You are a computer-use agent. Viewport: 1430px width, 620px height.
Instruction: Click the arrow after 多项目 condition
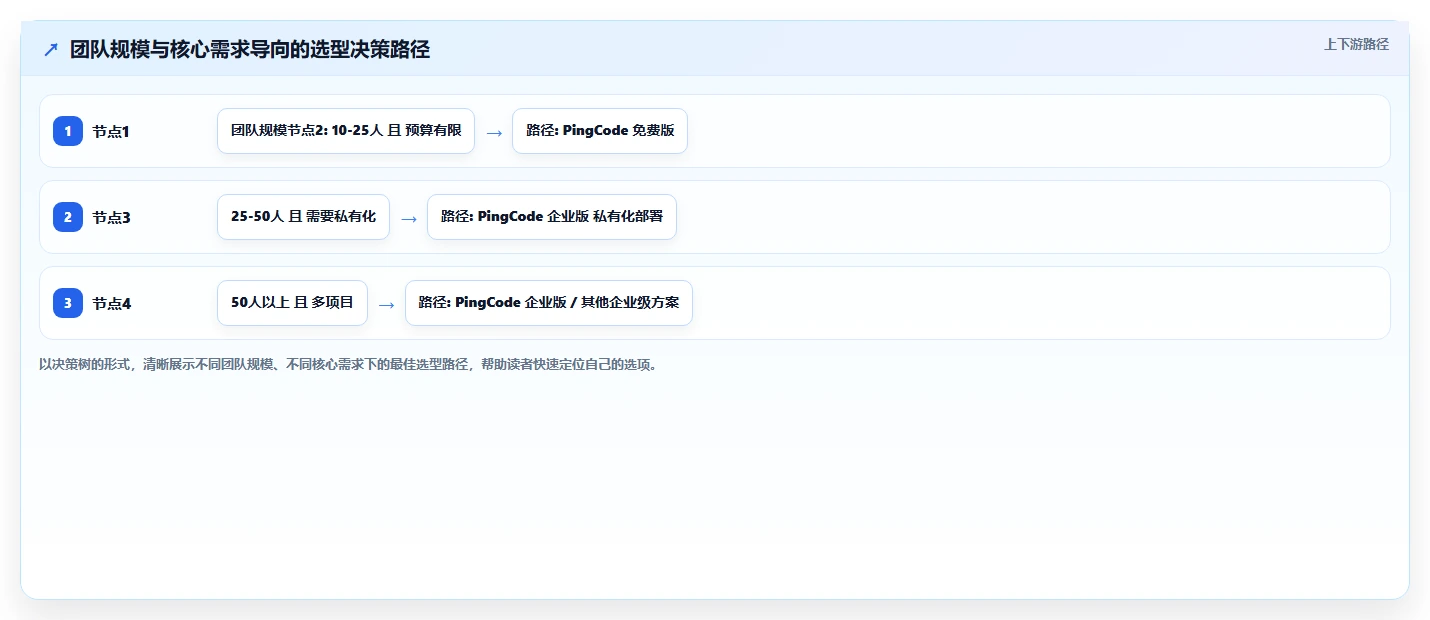coord(387,304)
